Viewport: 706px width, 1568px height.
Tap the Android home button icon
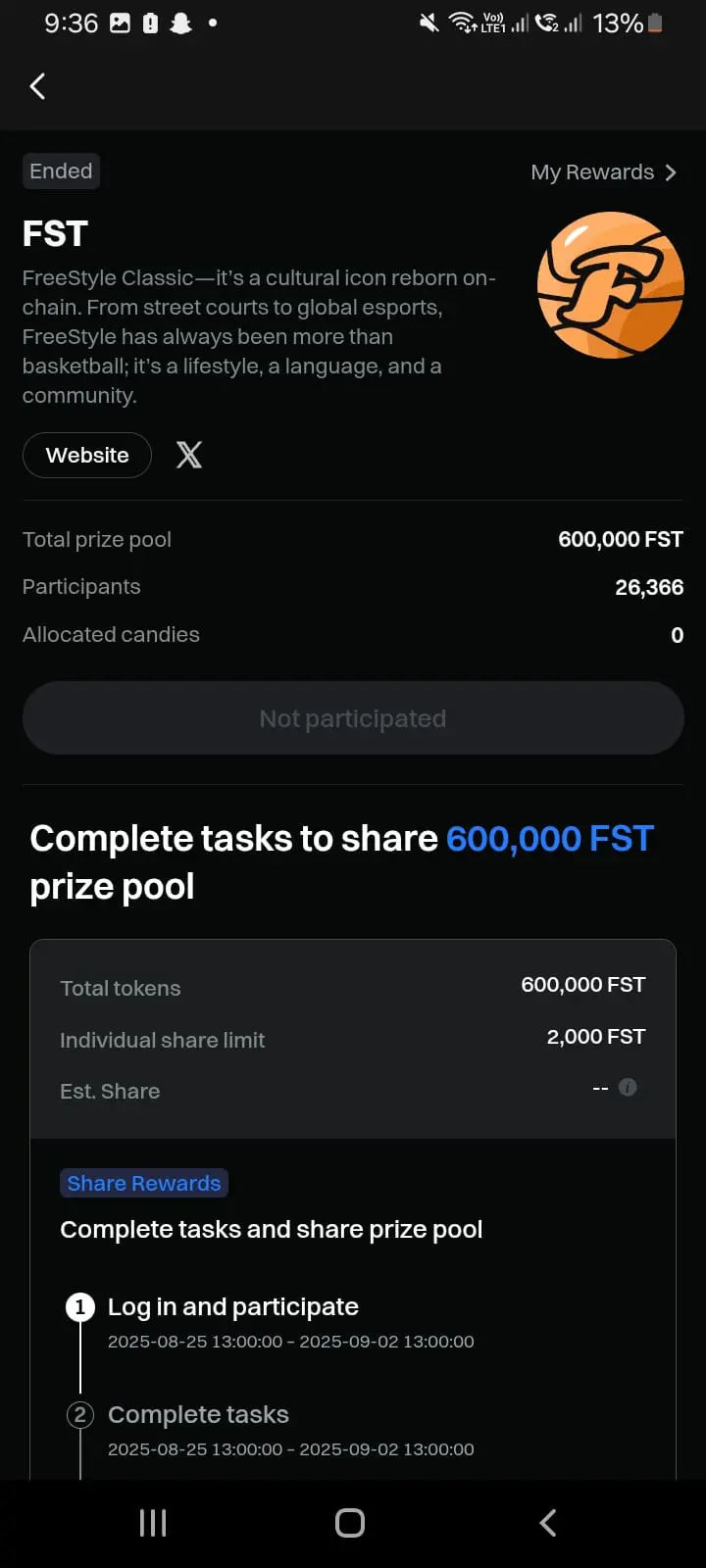pyautogui.click(x=350, y=1523)
